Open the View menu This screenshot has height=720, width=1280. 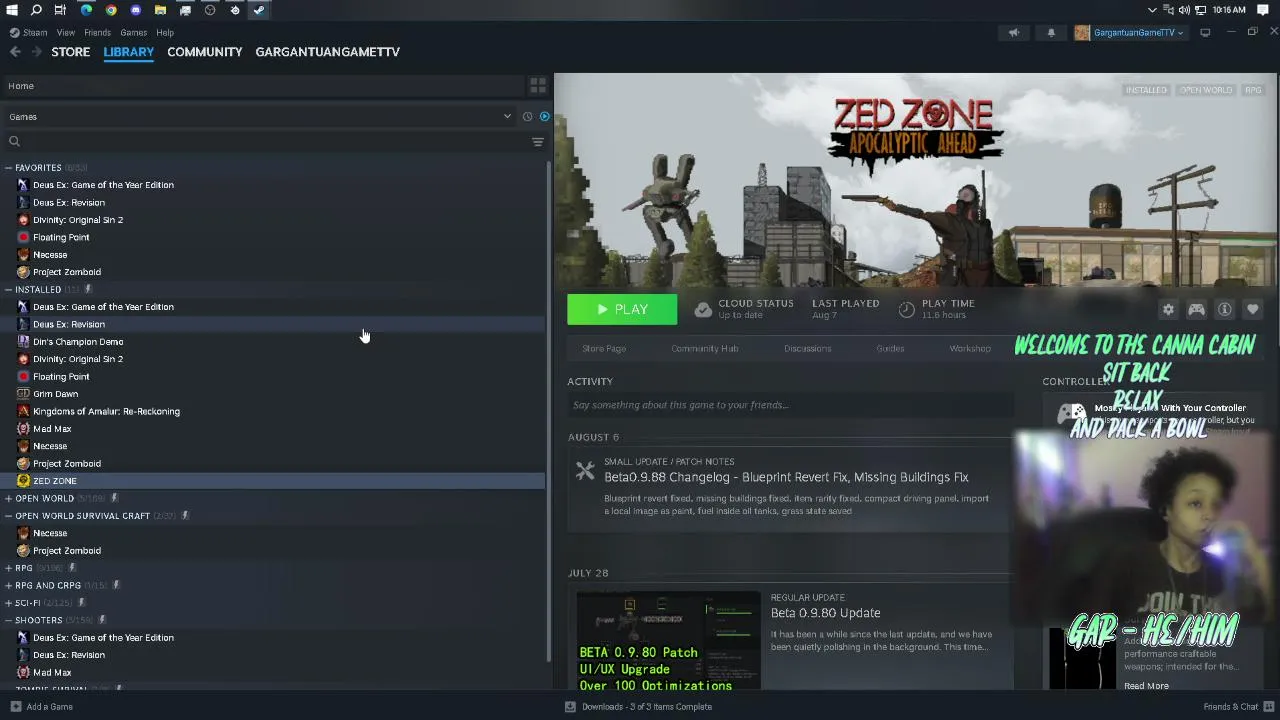tap(66, 33)
